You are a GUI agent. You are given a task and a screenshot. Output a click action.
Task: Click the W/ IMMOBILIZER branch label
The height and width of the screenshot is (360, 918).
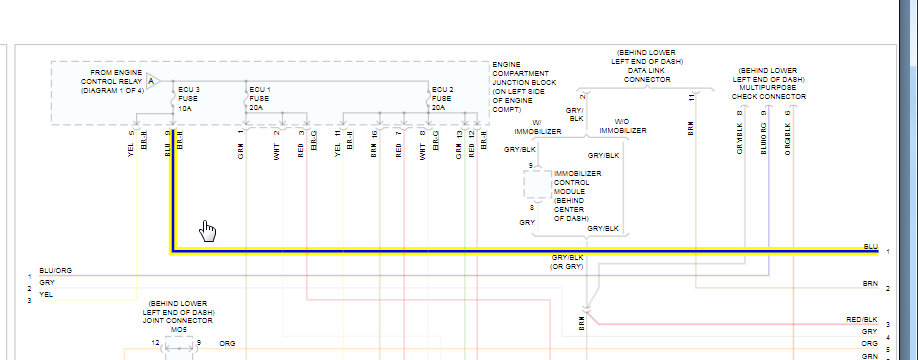coord(537,127)
